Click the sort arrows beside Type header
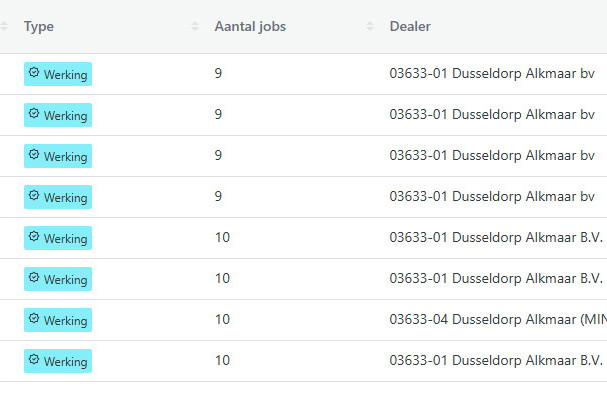Viewport: 607px width, 405px height. click(195, 27)
